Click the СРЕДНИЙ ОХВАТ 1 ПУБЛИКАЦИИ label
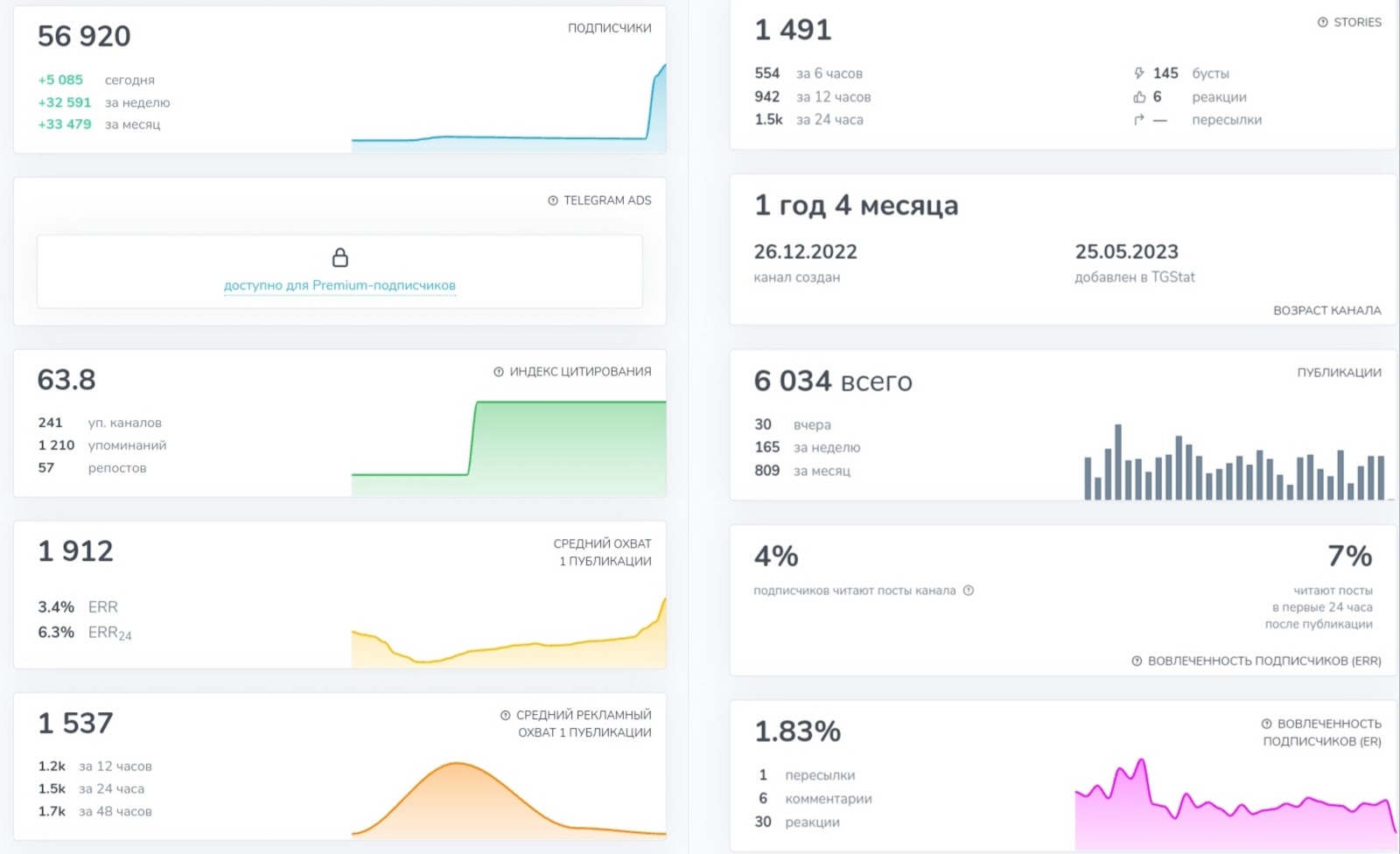 [x=602, y=552]
